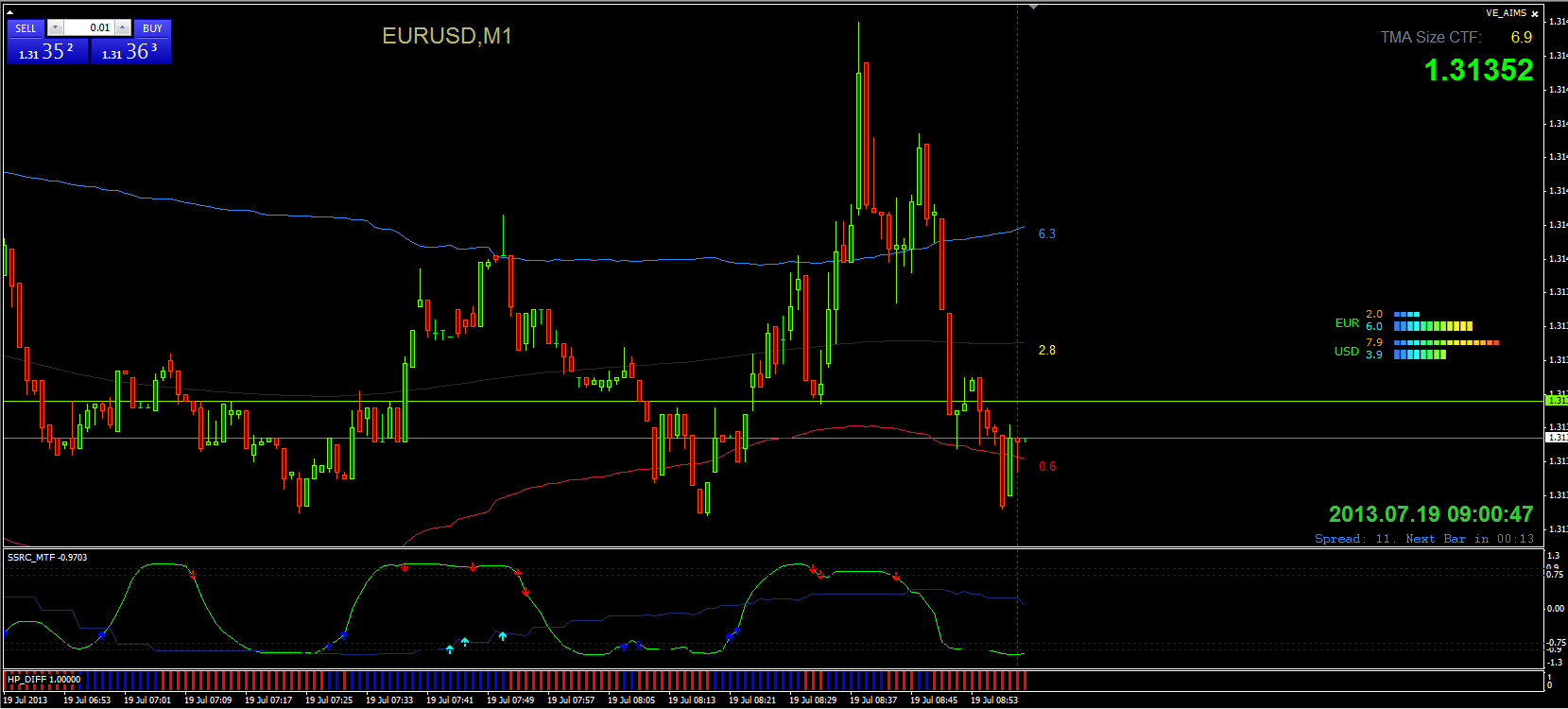Click the red 0.6 lower band label
Viewport: 1568px width, 709px height.
(1047, 466)
